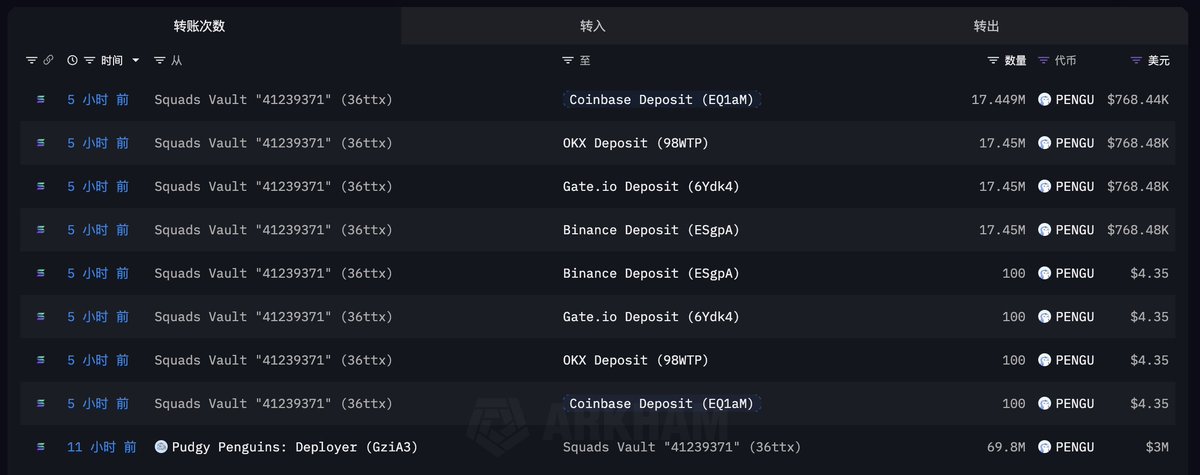
Task: Expand the 时间 sort dropdown arrow
Action: coord(135,60)
